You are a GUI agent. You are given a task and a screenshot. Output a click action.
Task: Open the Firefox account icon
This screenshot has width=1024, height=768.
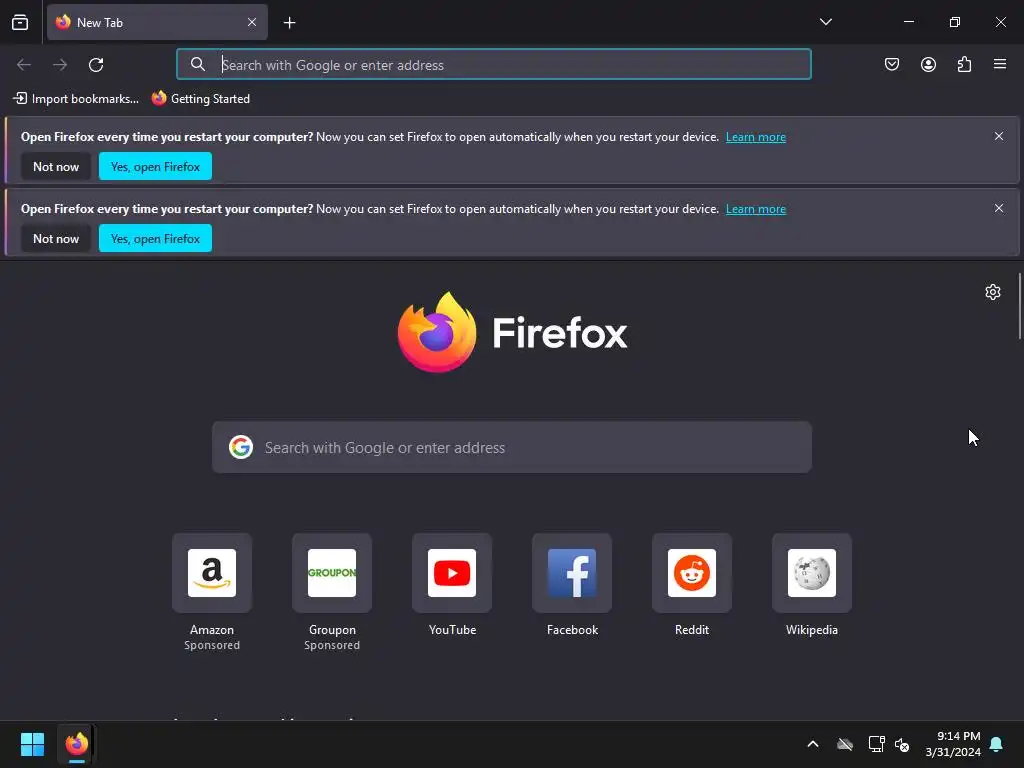click(x=928, y=64)
